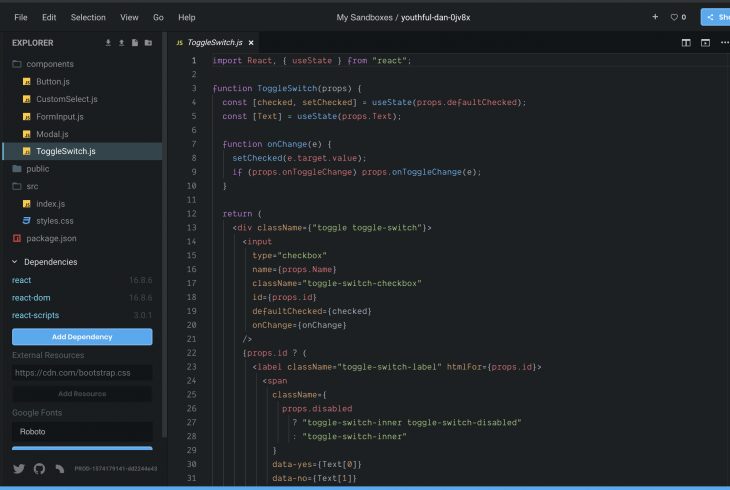The image size is (730, 490).
Task: Click the 'function ToggleSwitch(props)' code line
Action: [287, 88]
